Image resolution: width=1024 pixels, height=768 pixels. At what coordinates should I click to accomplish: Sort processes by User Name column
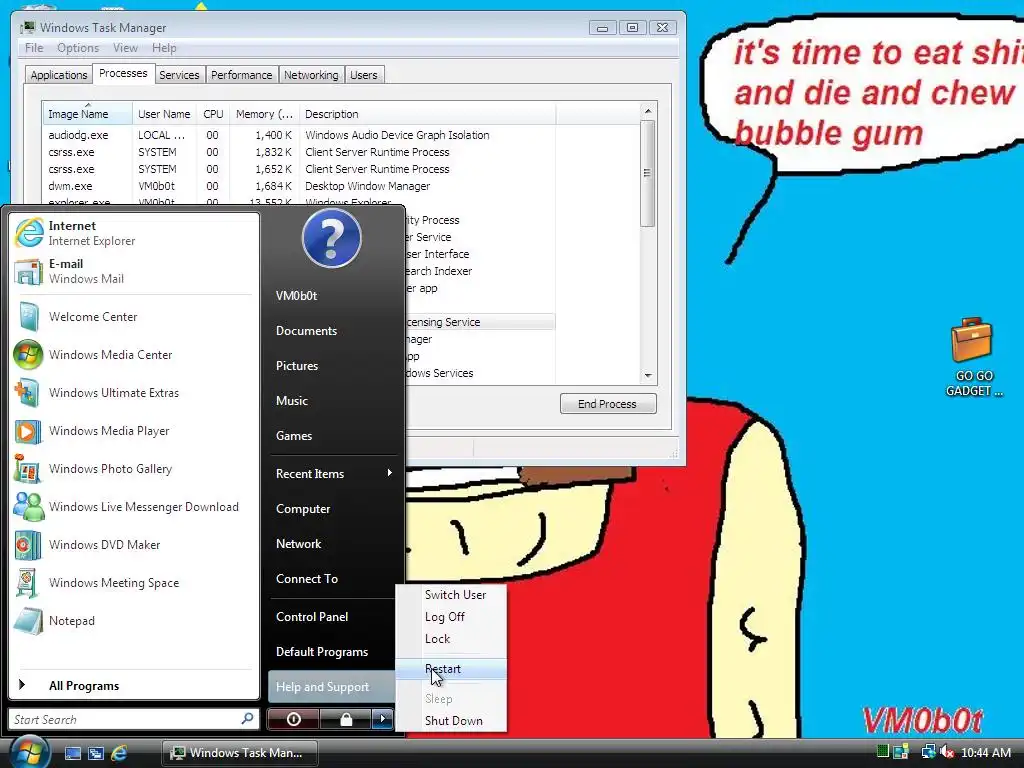tap(165, 114)
